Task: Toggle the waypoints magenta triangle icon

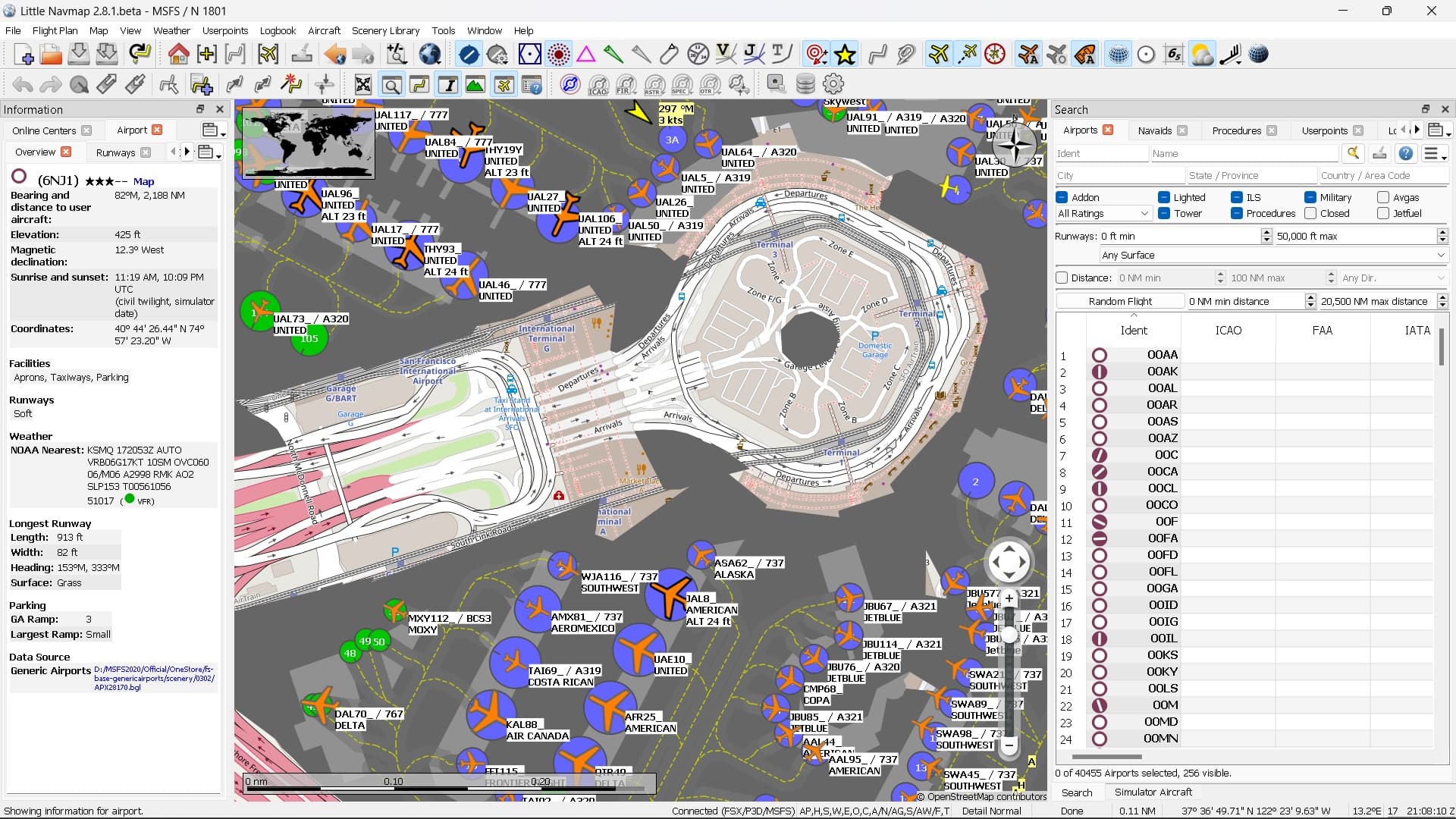Action: pos(586,55)
